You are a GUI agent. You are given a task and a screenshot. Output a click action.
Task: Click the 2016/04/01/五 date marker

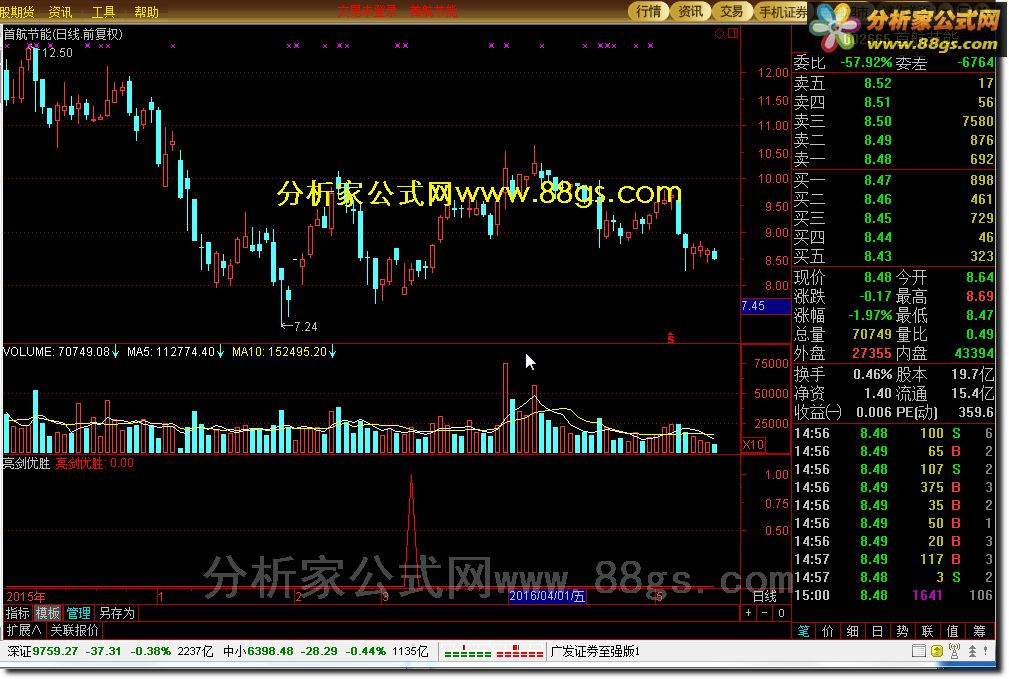[x=547, y=596]
